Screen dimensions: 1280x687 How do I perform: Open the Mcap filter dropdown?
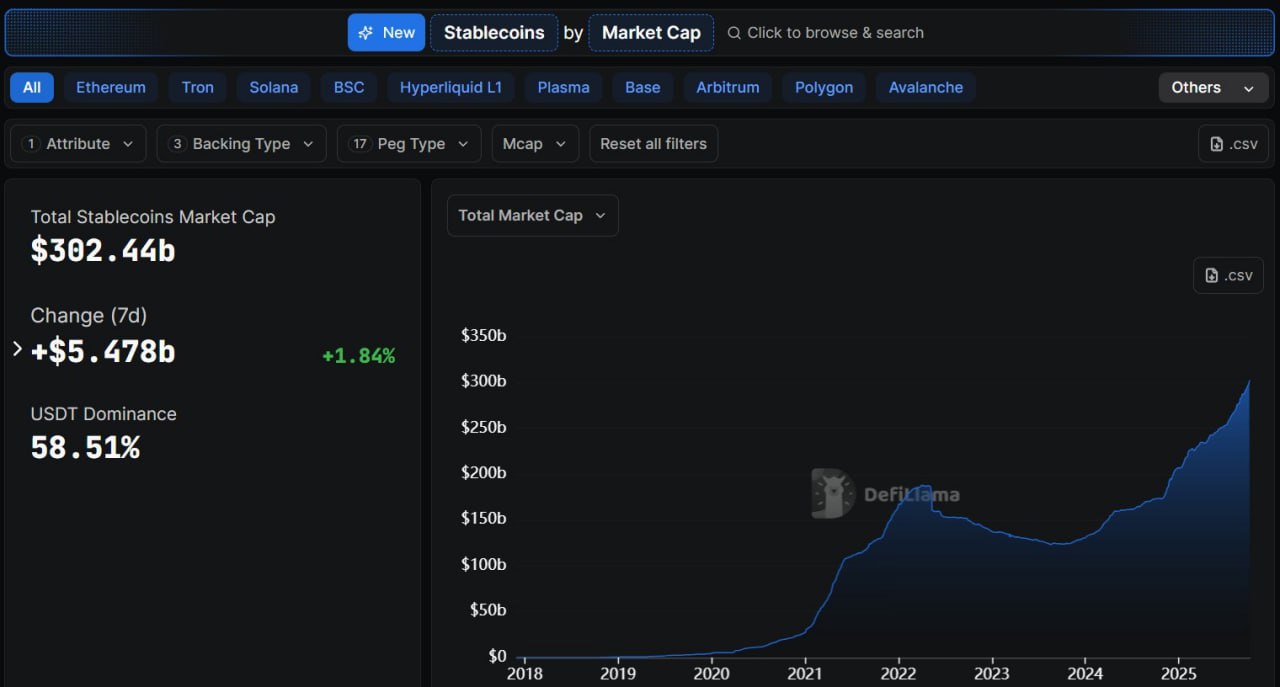coord(534,144)
